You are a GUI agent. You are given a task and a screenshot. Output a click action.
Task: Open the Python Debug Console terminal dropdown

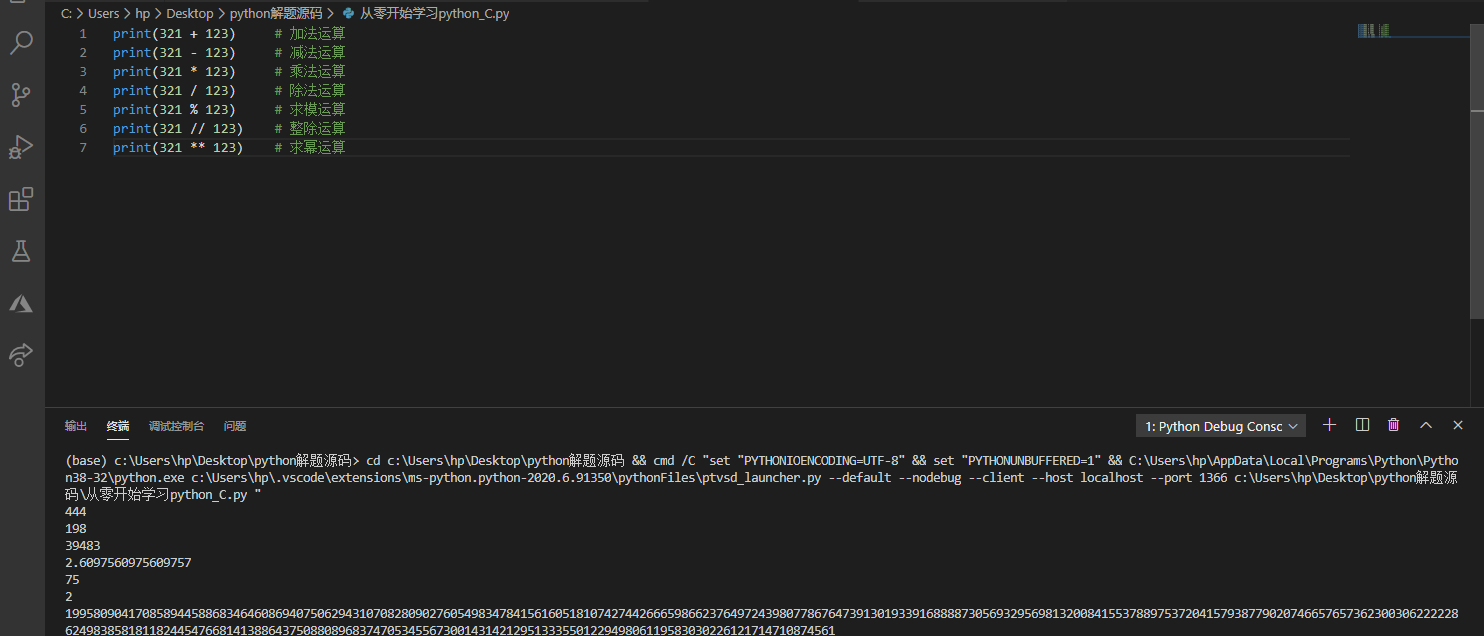[1221, 426]
